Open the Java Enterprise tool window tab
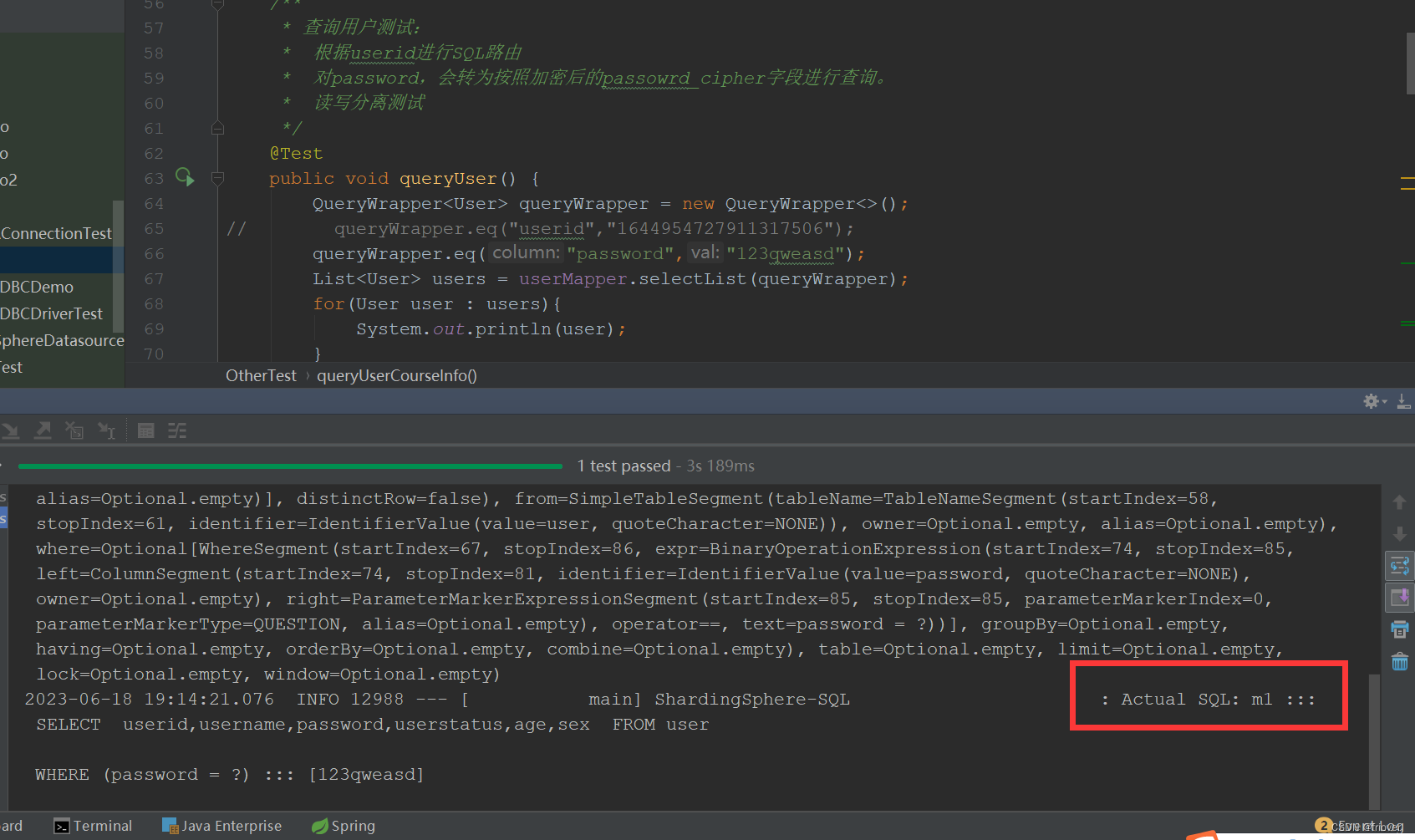 [x=221, y=826]
